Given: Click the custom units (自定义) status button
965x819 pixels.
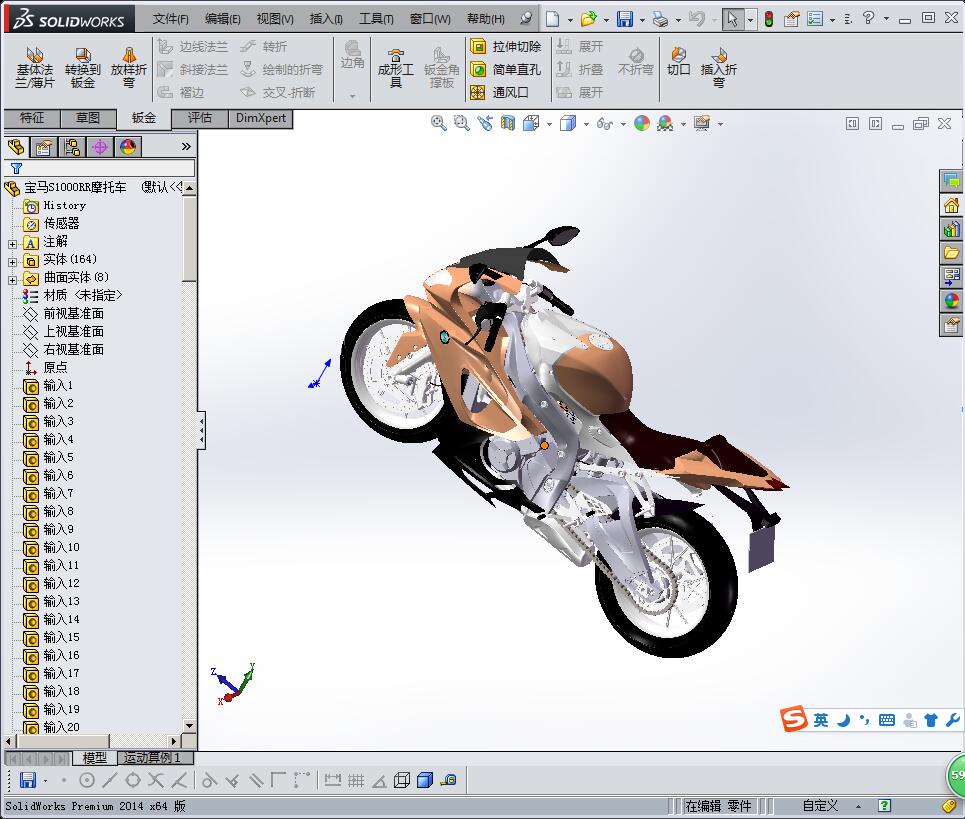Looking at the screenshot, I should pos(820,805).
